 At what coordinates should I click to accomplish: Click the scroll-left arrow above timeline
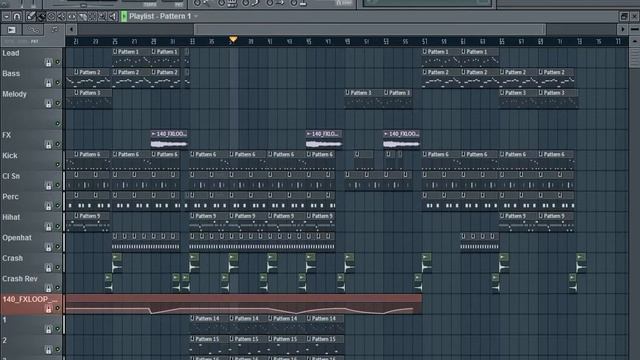tap(71, 29)
